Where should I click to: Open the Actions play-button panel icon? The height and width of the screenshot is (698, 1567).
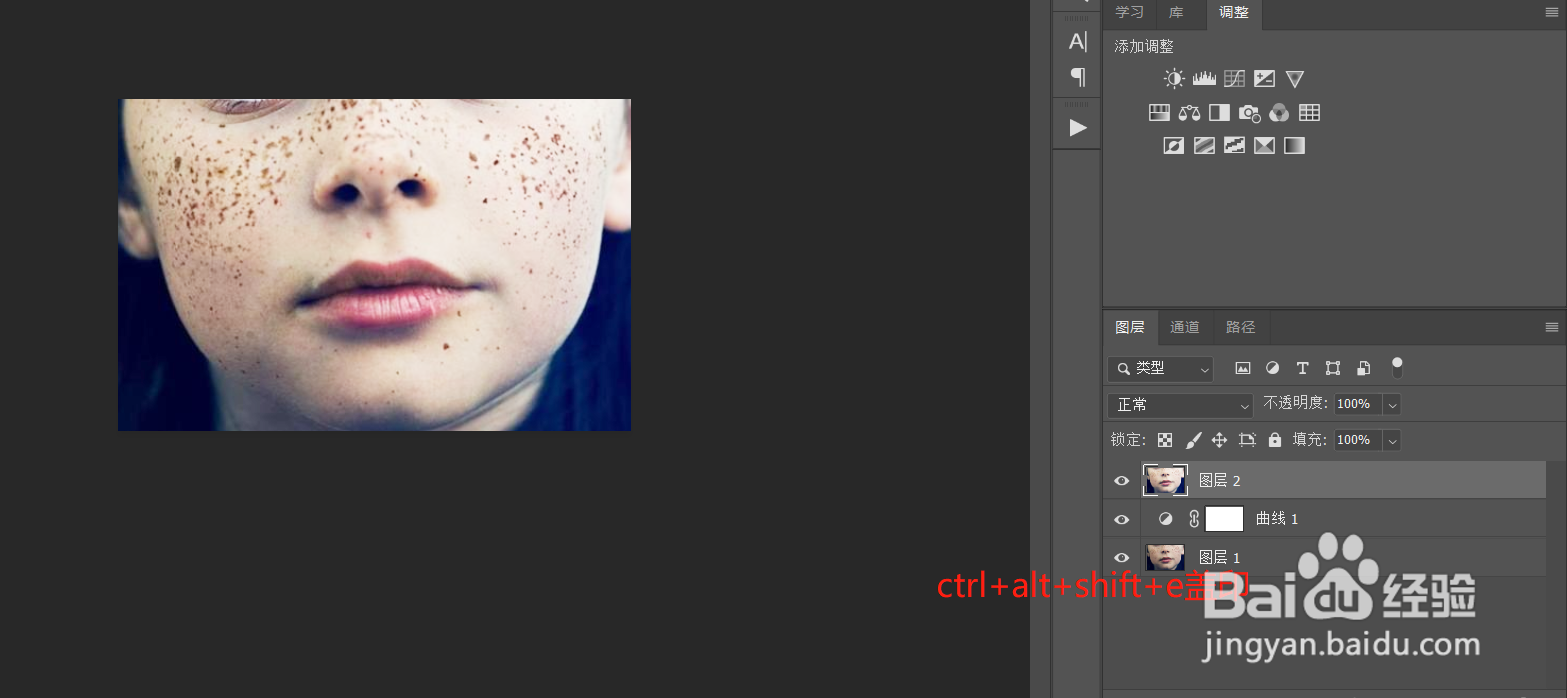click(1077, 127)
